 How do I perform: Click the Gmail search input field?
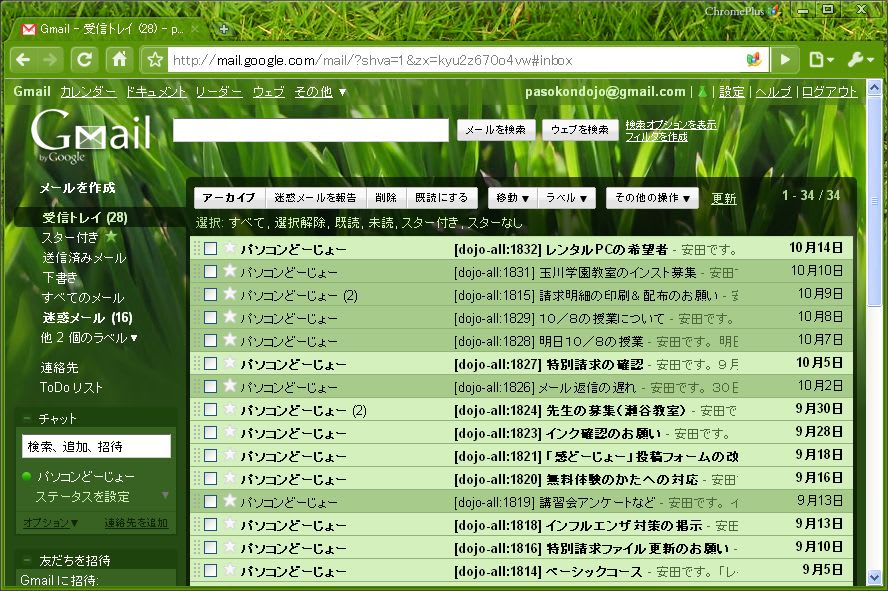(310, 130)
